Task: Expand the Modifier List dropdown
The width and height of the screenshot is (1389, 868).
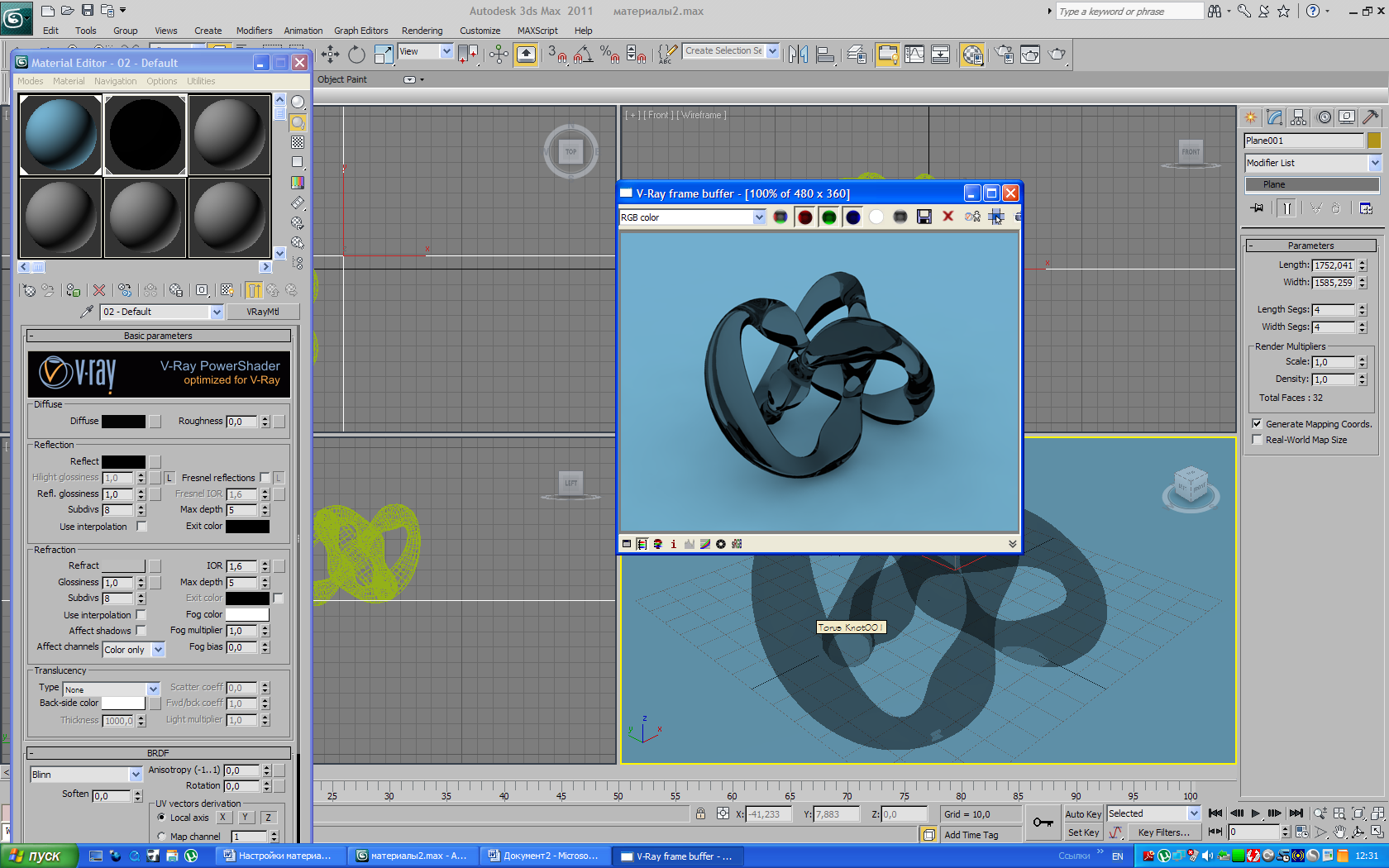Action: coord(1313,163)
